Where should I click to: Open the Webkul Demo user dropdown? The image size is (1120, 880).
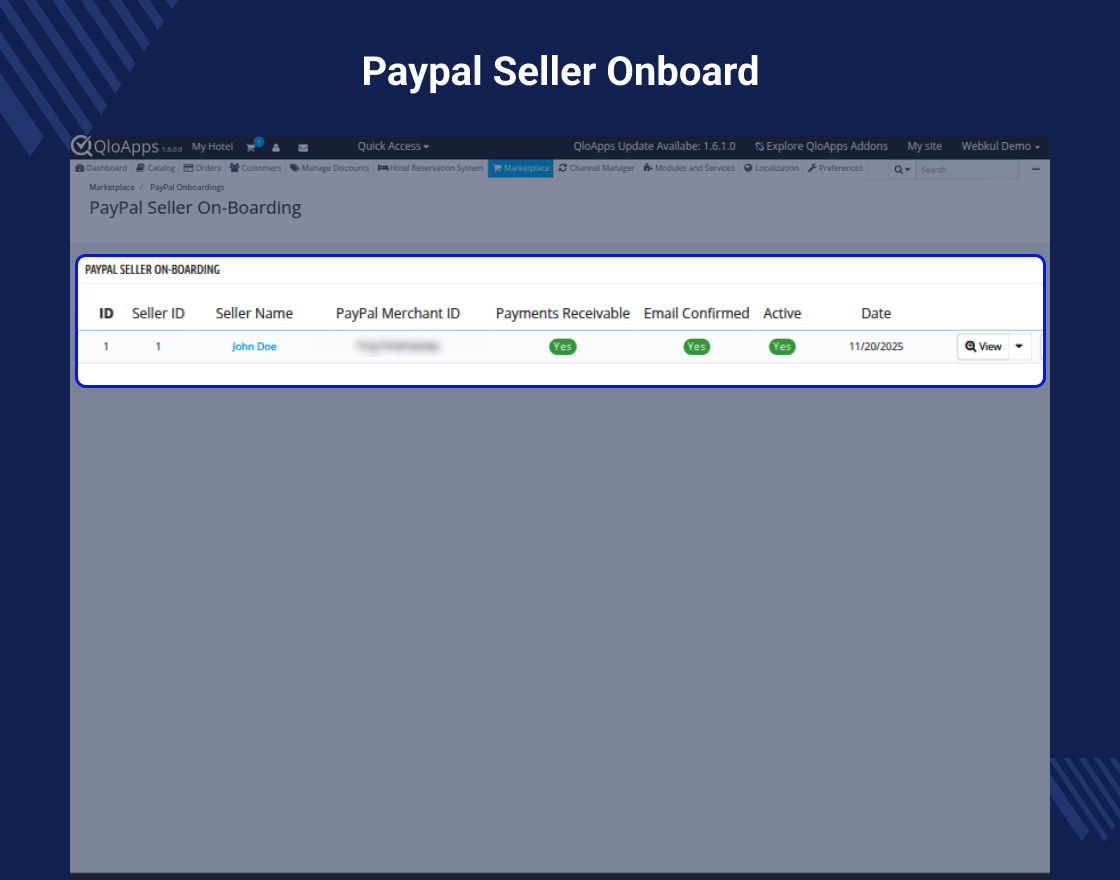point(1000,146)
